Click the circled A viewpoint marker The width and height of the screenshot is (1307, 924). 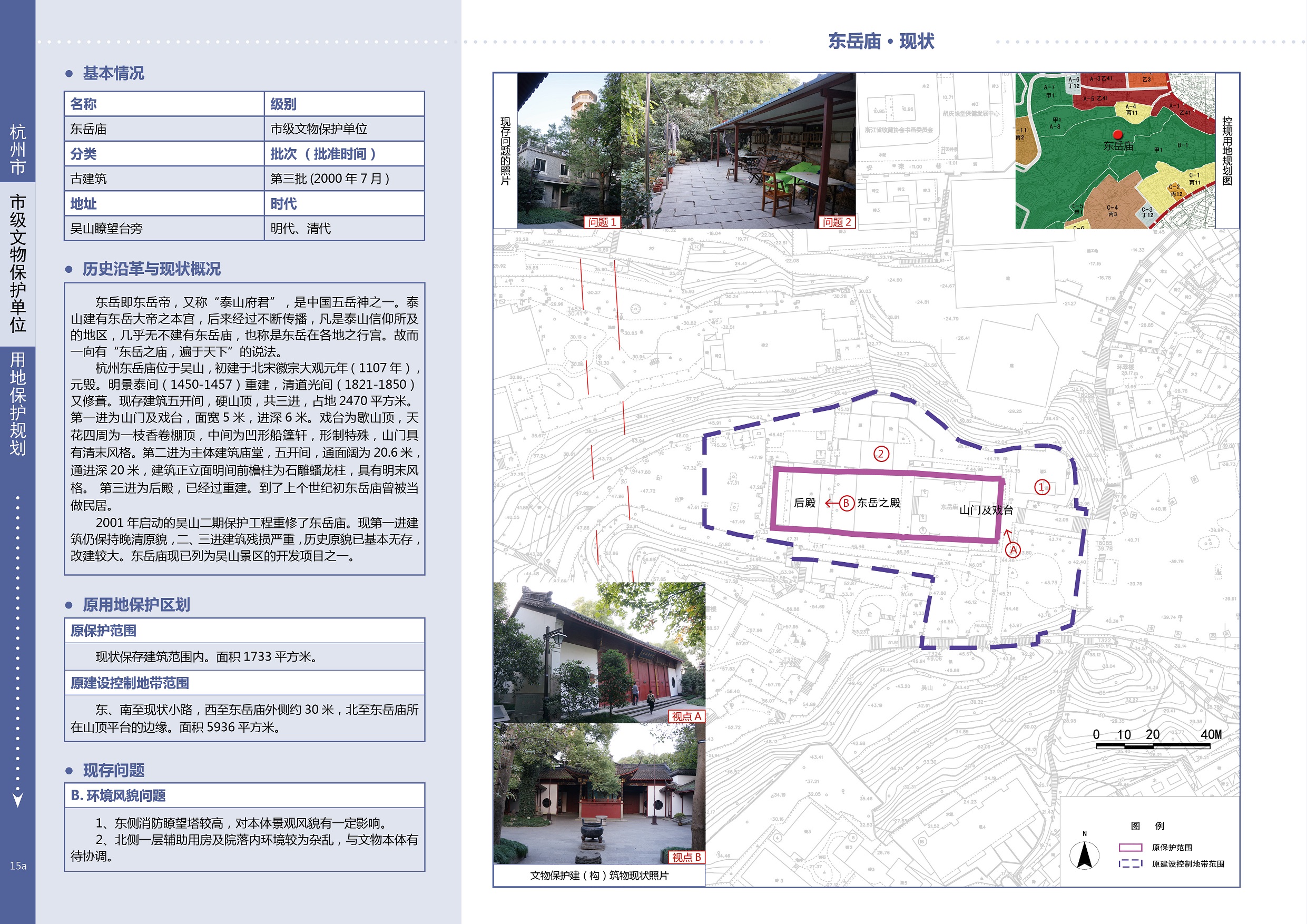(x=1013, y=550)
